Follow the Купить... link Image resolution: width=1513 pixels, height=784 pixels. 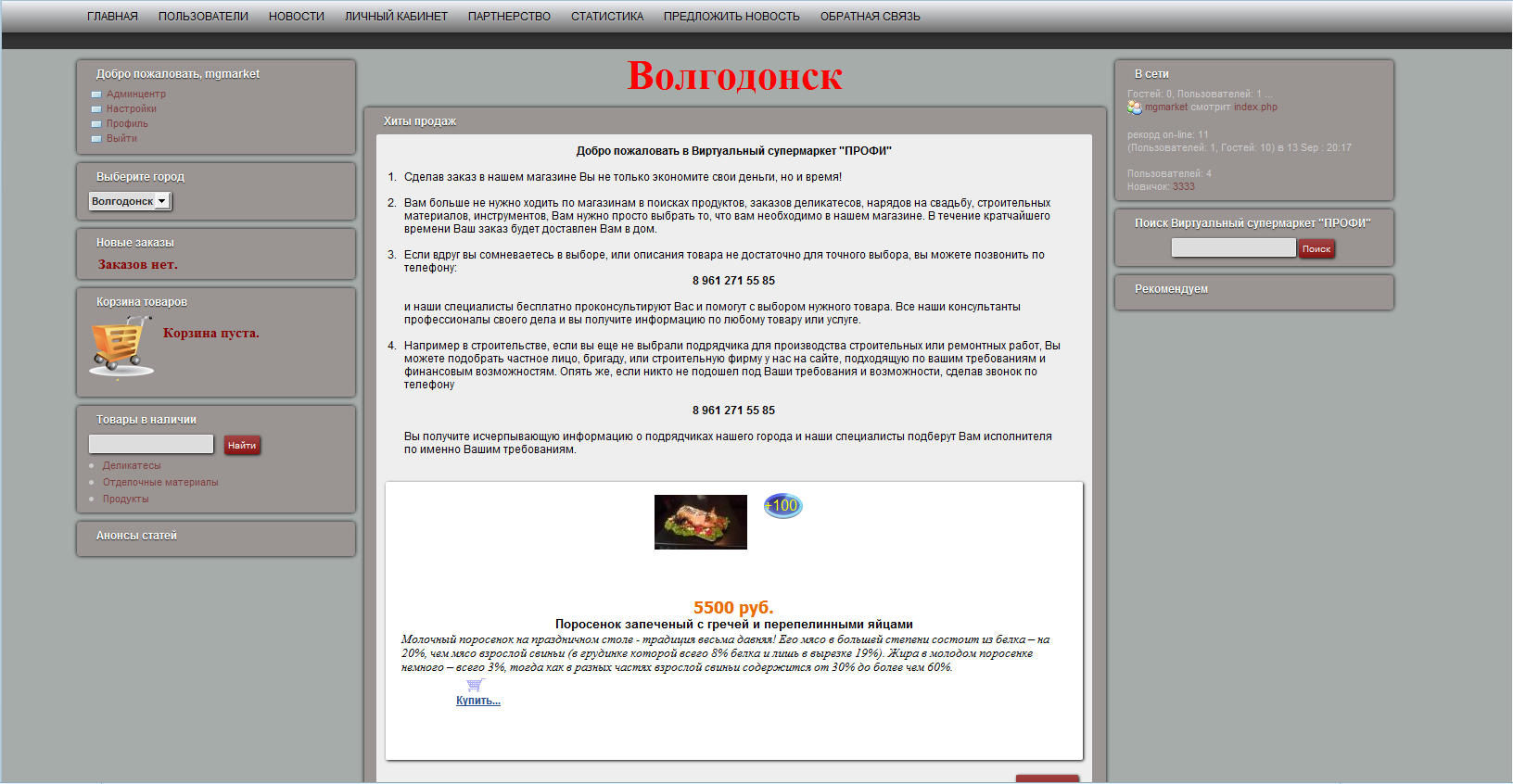tap(478, 701)
